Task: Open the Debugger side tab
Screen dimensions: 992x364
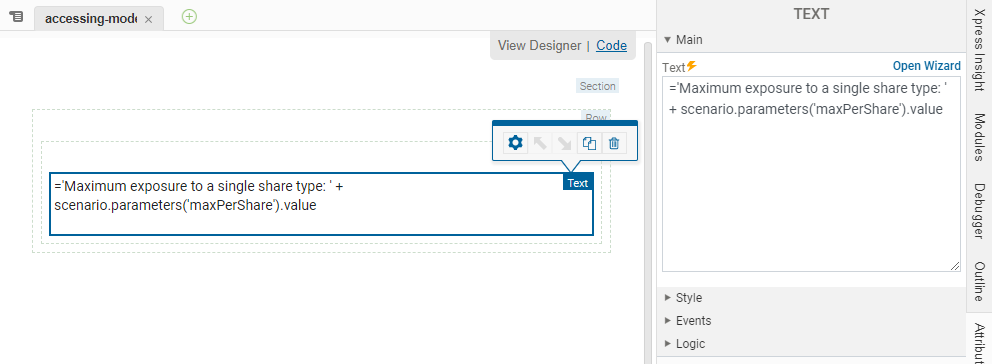Action: click(x=979, y=211)
